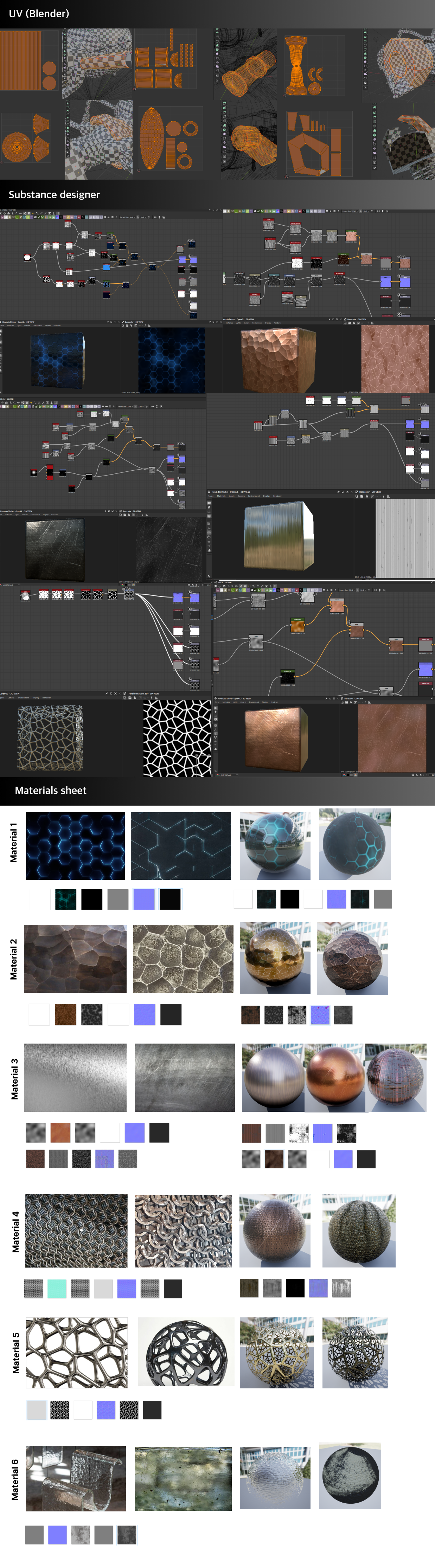
Task: Select the black-and-white Voronoi pattern 2D view
Action: coord(177,738)
